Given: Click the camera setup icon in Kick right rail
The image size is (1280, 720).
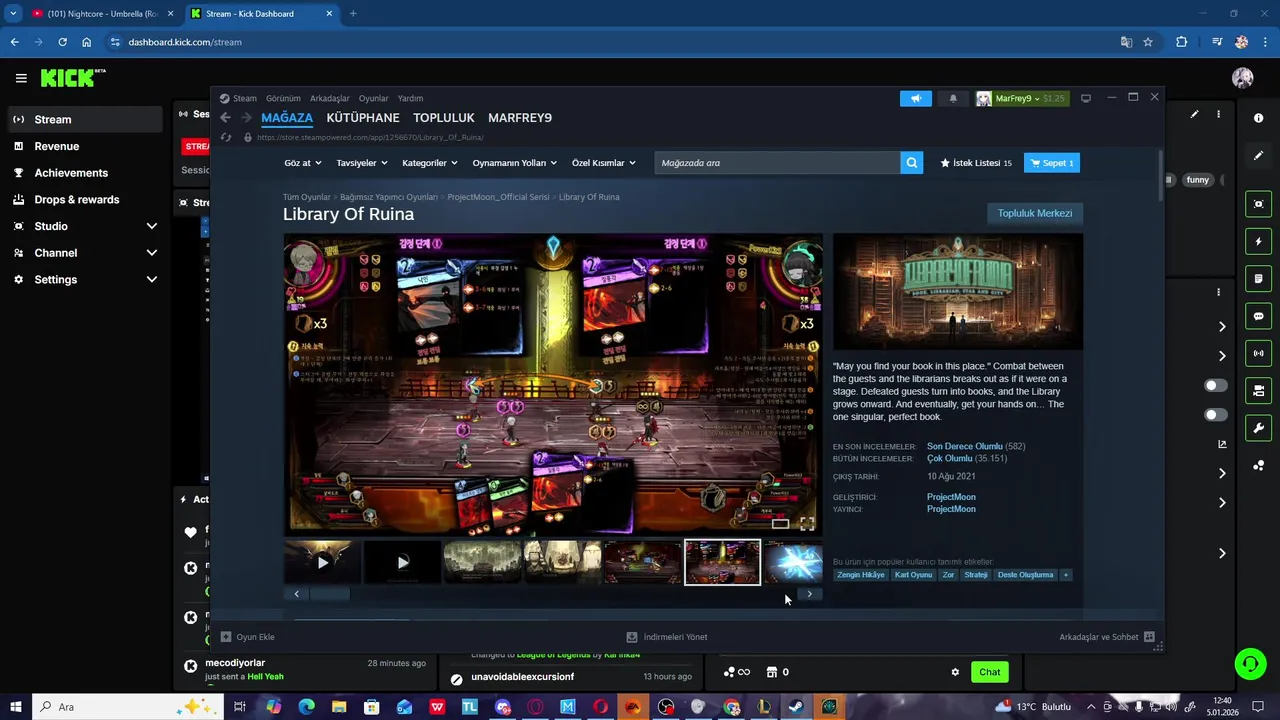Looking at the screenshot, I should (1258, 391).
